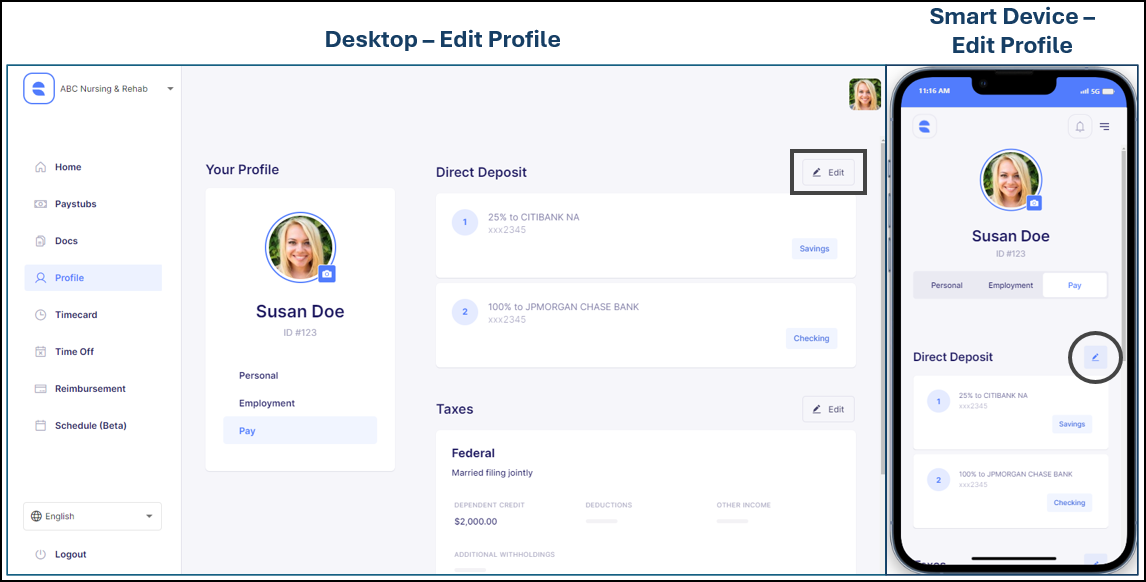Viewport: 1146px width, 582px height.
Task: Go to Timecard in the sidebar
Action: (76, 315)
